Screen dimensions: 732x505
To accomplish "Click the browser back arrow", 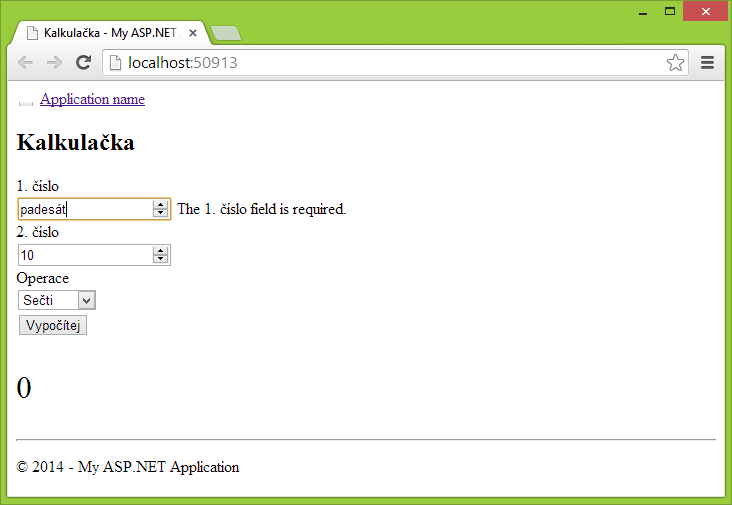I will pos(26,63).
